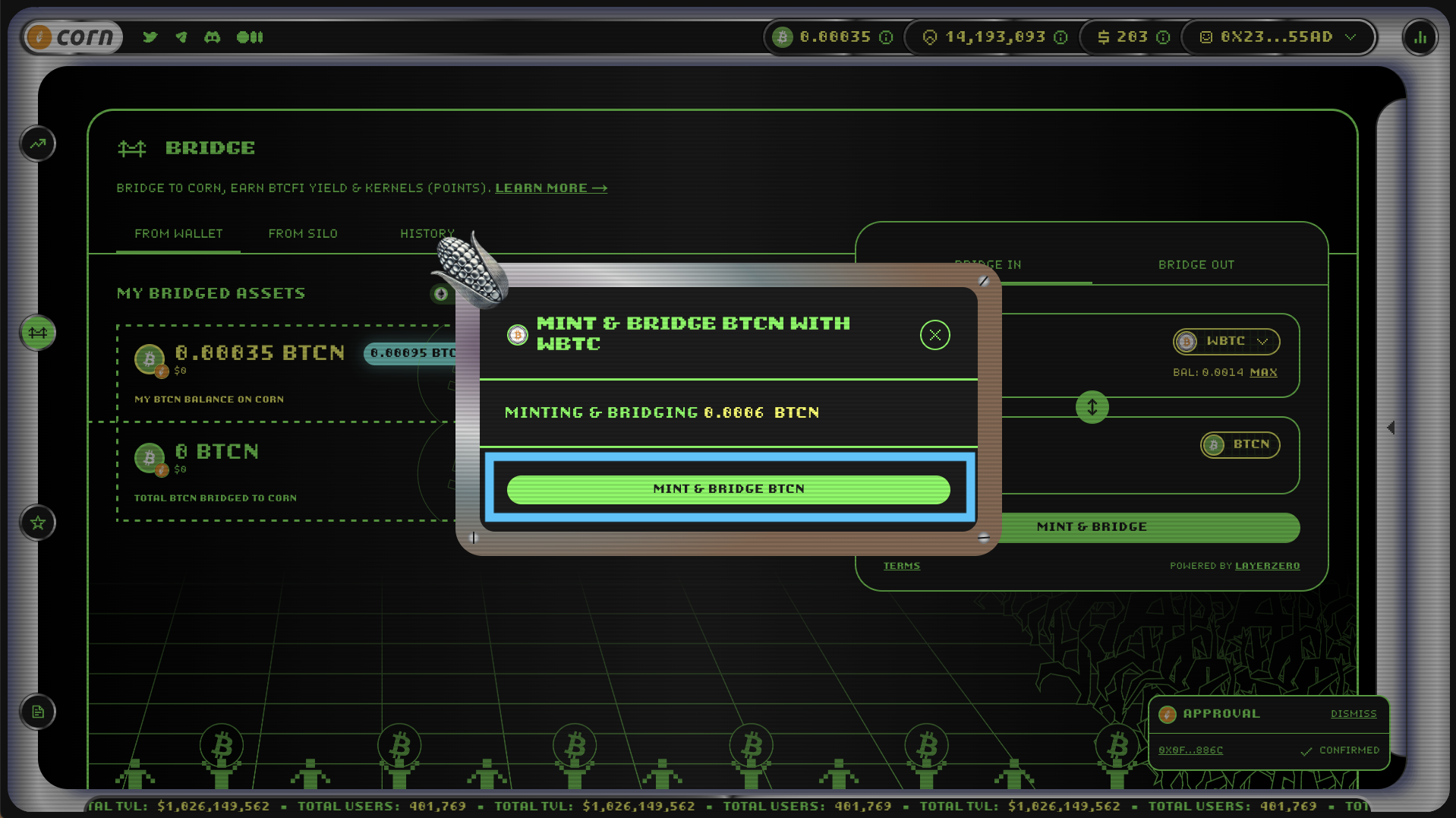Open the document sidebar icon
This screenshot has width=1456, height=818.
click(38, 712)
